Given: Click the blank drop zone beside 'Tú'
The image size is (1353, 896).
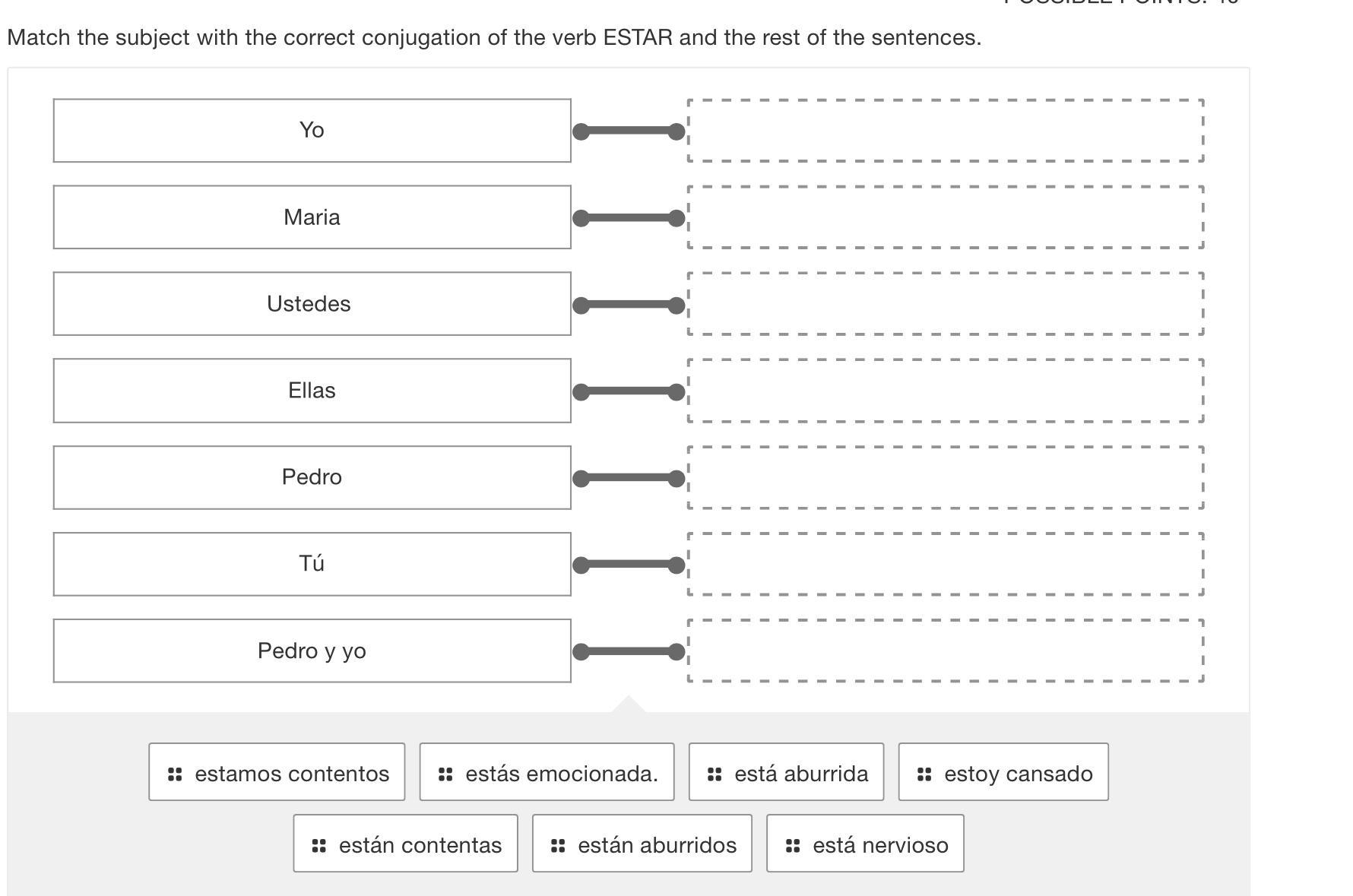Looking at the screenshot, I should click(946, 564).
